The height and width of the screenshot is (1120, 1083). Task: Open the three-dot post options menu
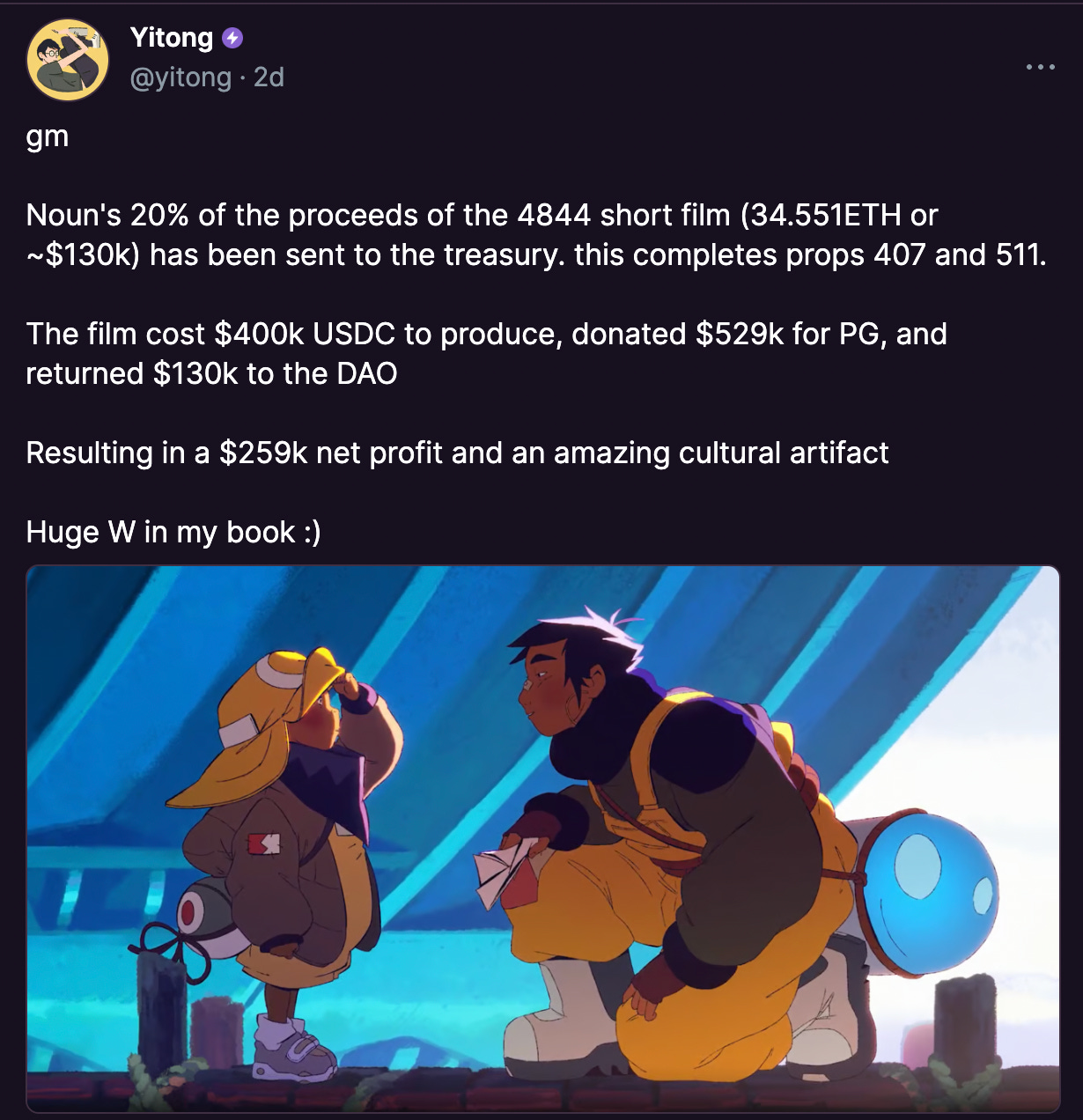click(1040, 67)
